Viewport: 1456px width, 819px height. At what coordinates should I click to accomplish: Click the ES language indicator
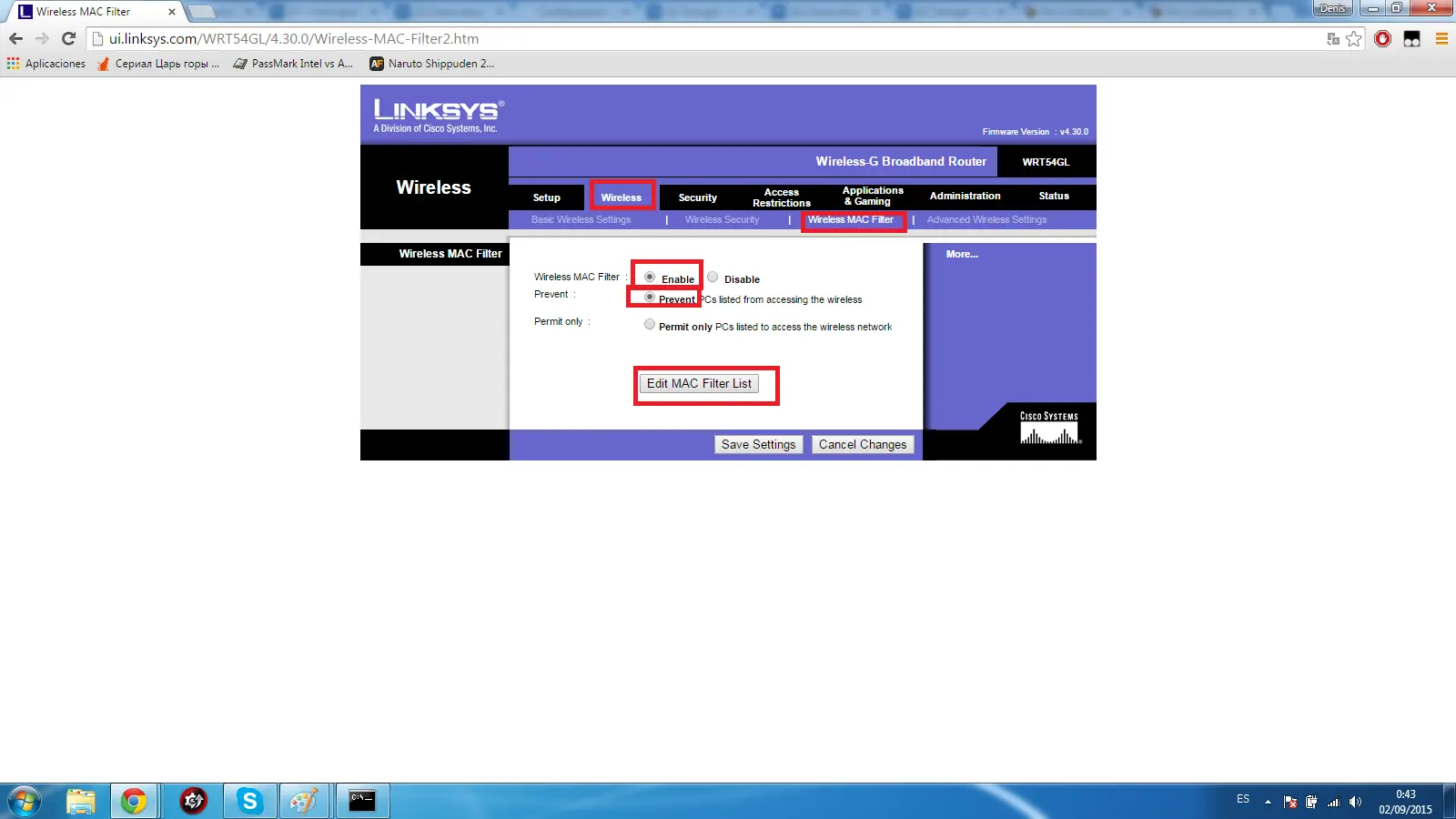click(1243, 799)
